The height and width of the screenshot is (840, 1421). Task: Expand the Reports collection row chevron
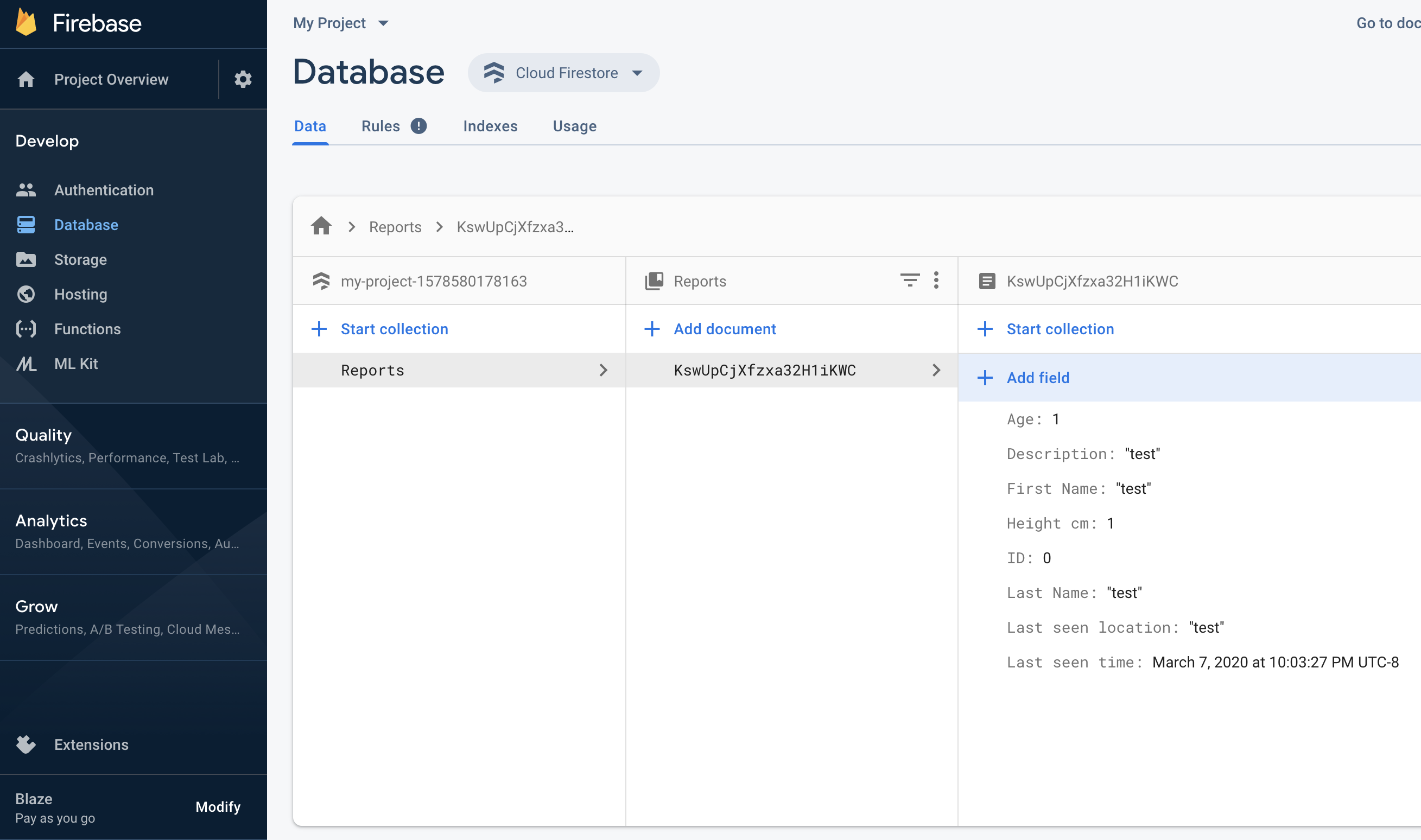tap(604, 370)
